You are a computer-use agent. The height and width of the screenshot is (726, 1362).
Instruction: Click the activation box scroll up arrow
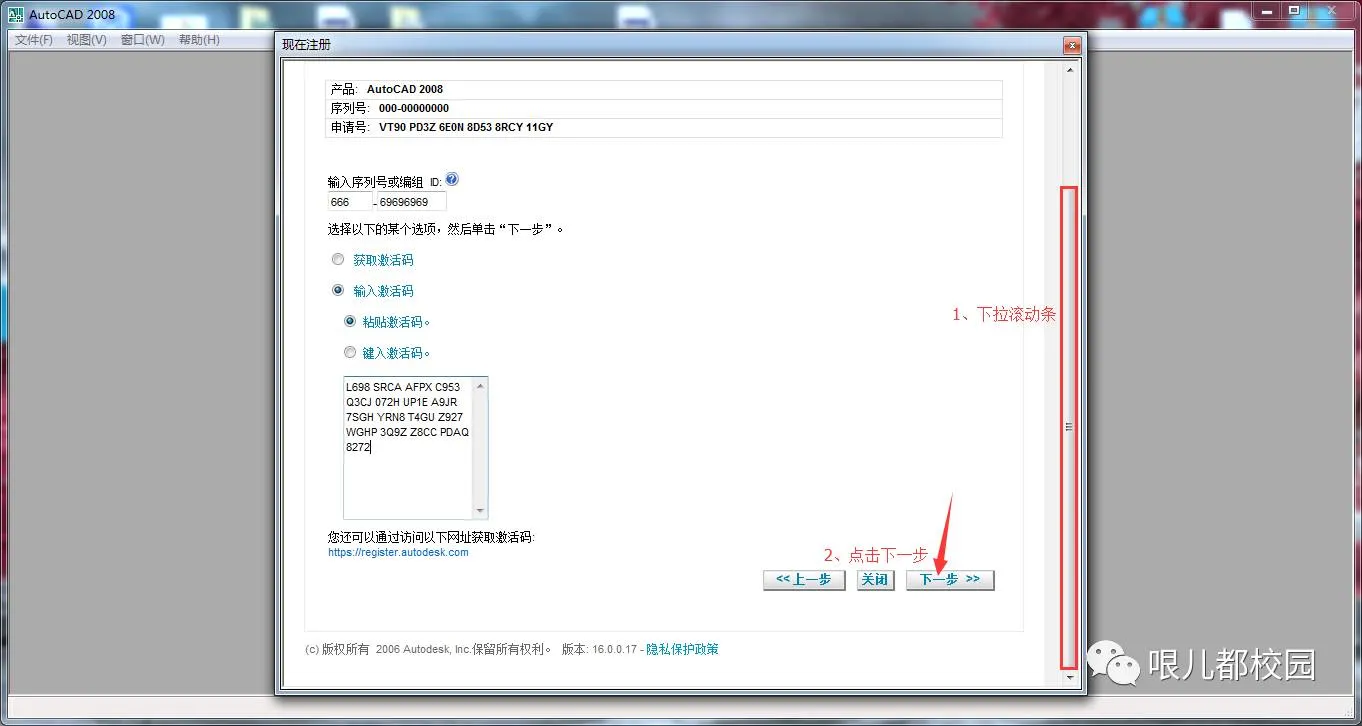pyautogui.click(x=481, y=385)
